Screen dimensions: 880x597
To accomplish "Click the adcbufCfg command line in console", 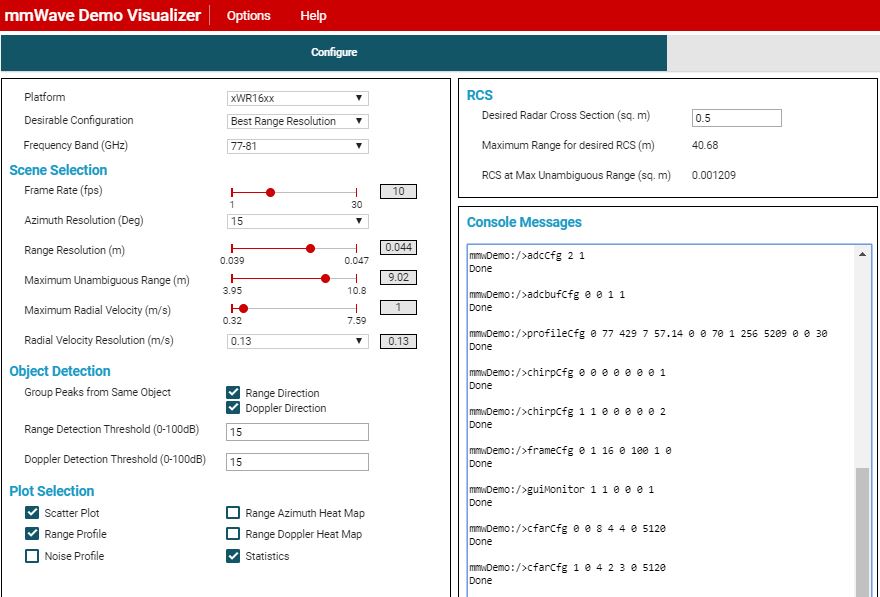I will pyautogui.click(x=547, y=295).
